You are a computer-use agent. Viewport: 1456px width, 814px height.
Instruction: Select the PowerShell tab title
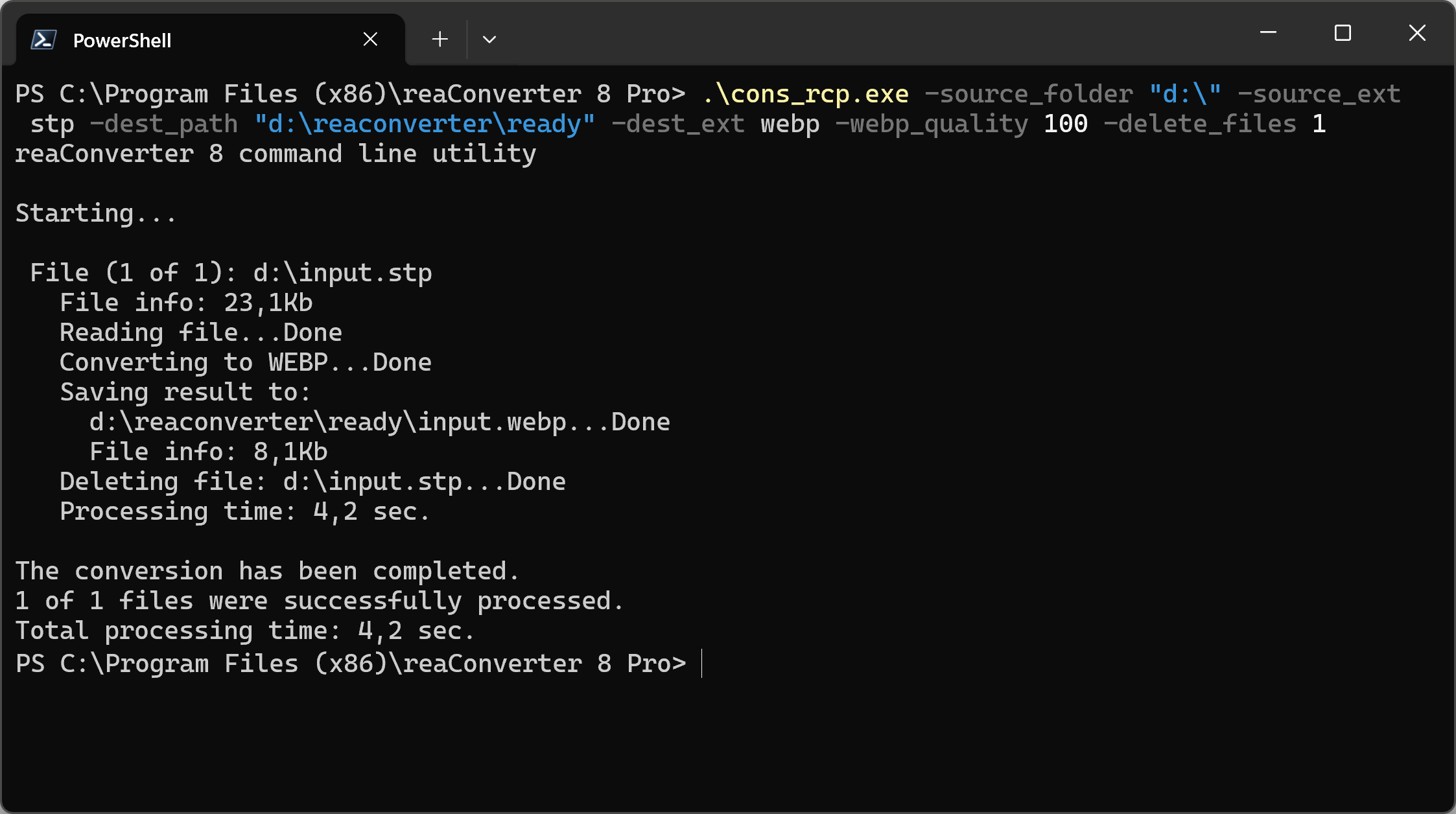pyautogui.click(x=122, y=40)
